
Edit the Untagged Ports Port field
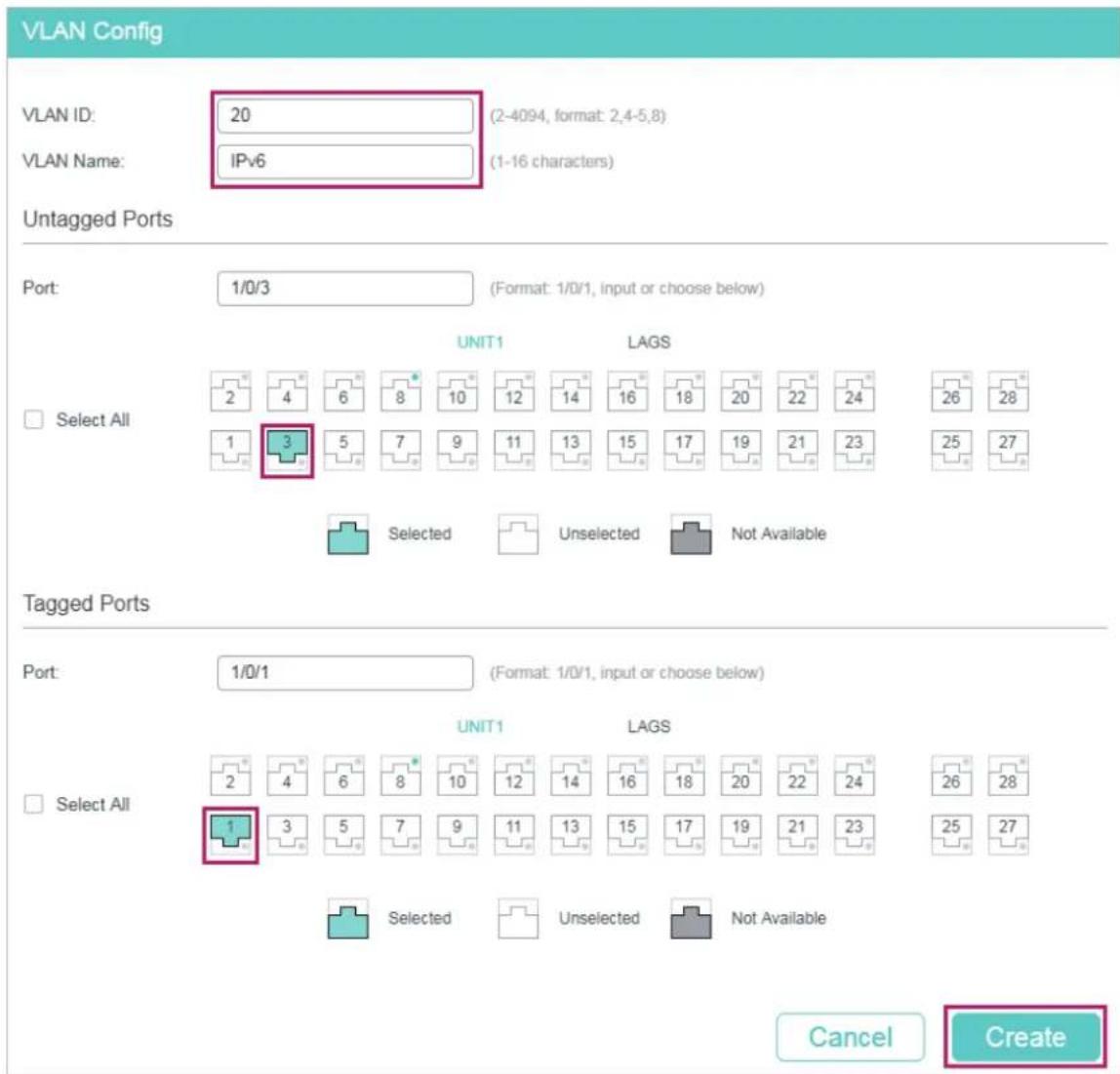click(x=345, y=289)
